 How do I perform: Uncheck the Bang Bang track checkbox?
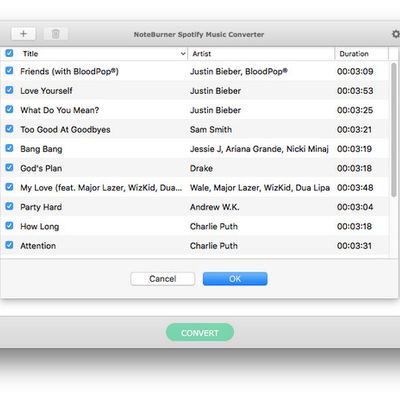tap(9, 148)
